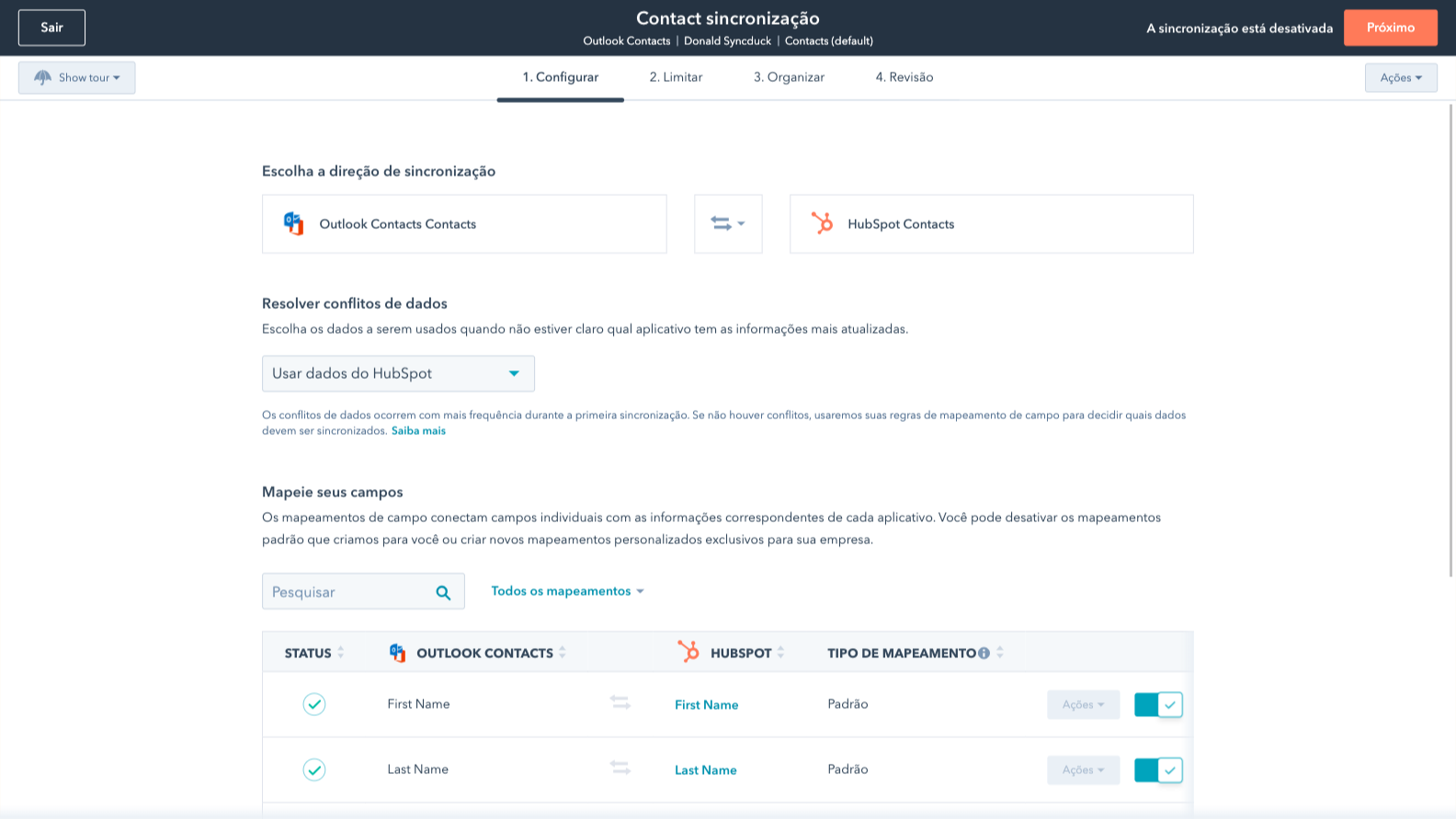The width and height of the screenshot is (1456, 819).
Task: Sort by the HubSpot column arrows
Action: tap(780, 653)
